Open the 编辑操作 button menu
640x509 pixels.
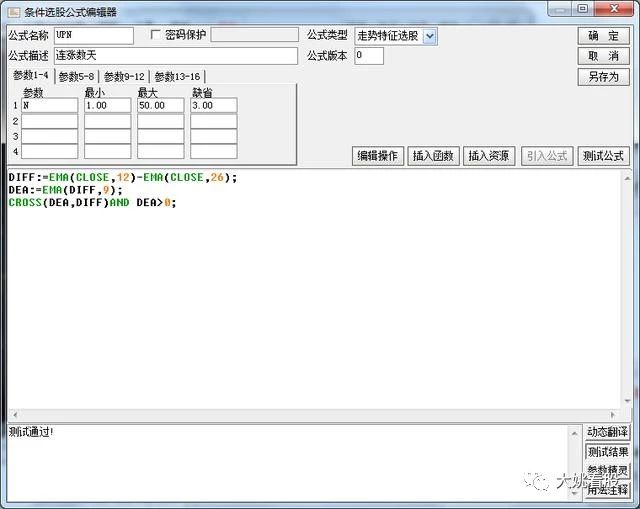pyautogui.click(x=378, y=156)
